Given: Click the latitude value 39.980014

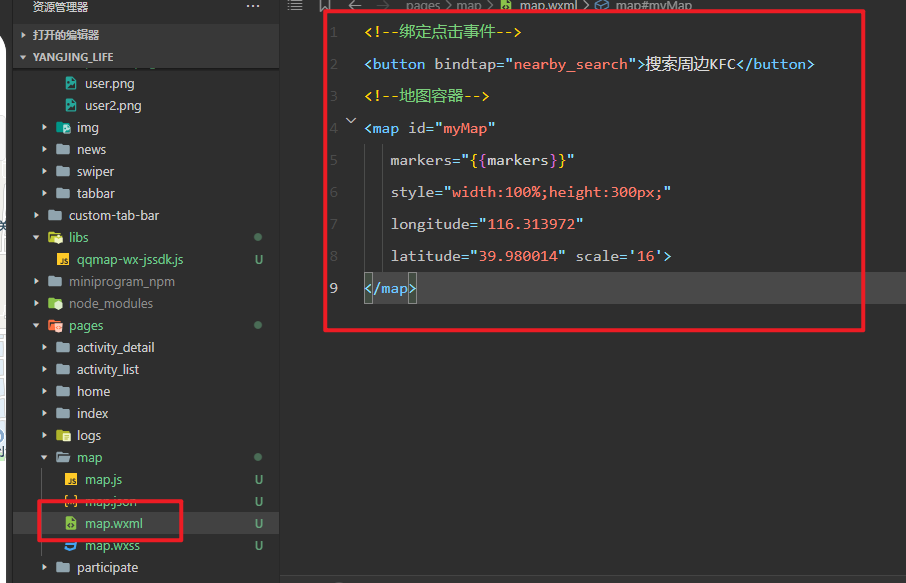Looking at the screenshot, I should point(518,256).
